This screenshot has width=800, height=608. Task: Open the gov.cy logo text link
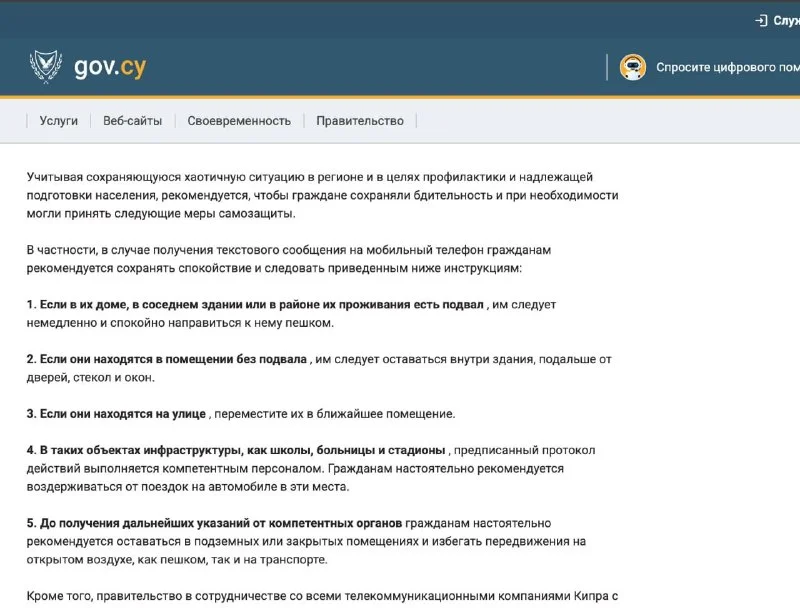pos(110,67)
